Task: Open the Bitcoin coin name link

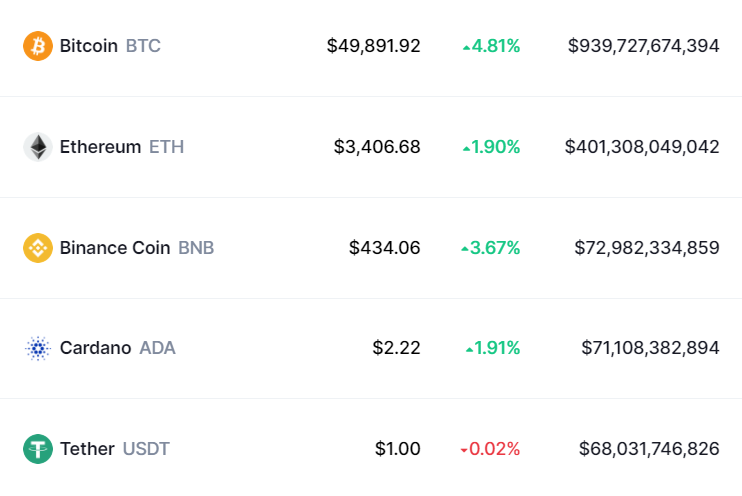Action: 88,46
